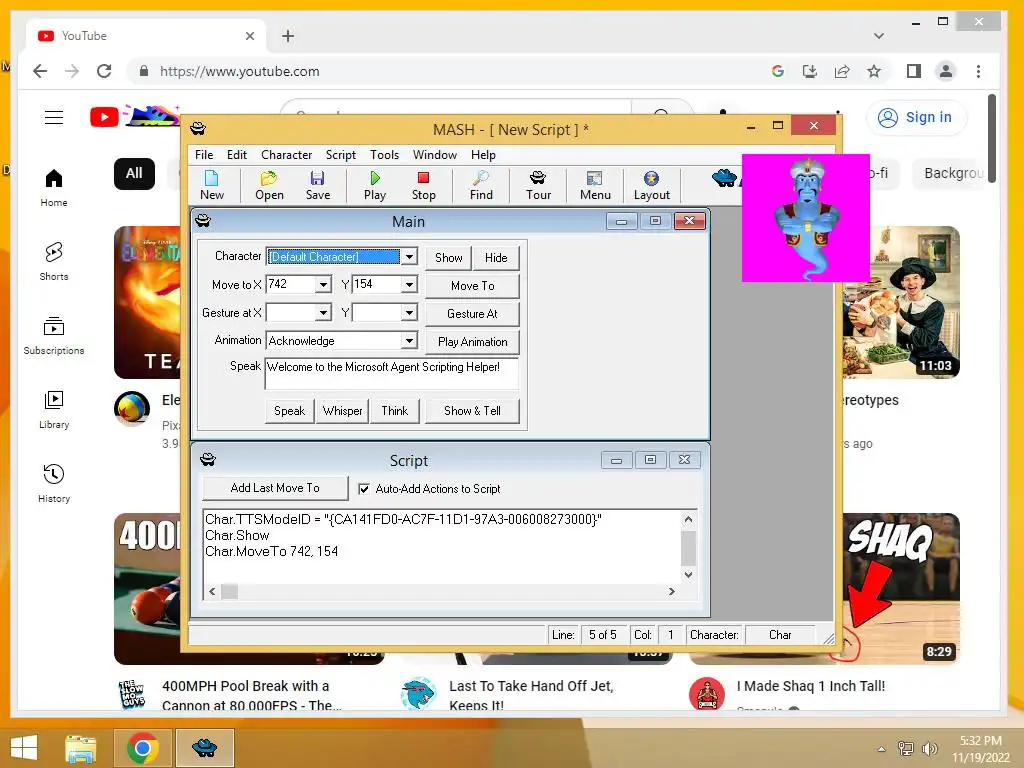
Task: Expand the Move to Y dropdown arrow
Action: pos(409,285)
